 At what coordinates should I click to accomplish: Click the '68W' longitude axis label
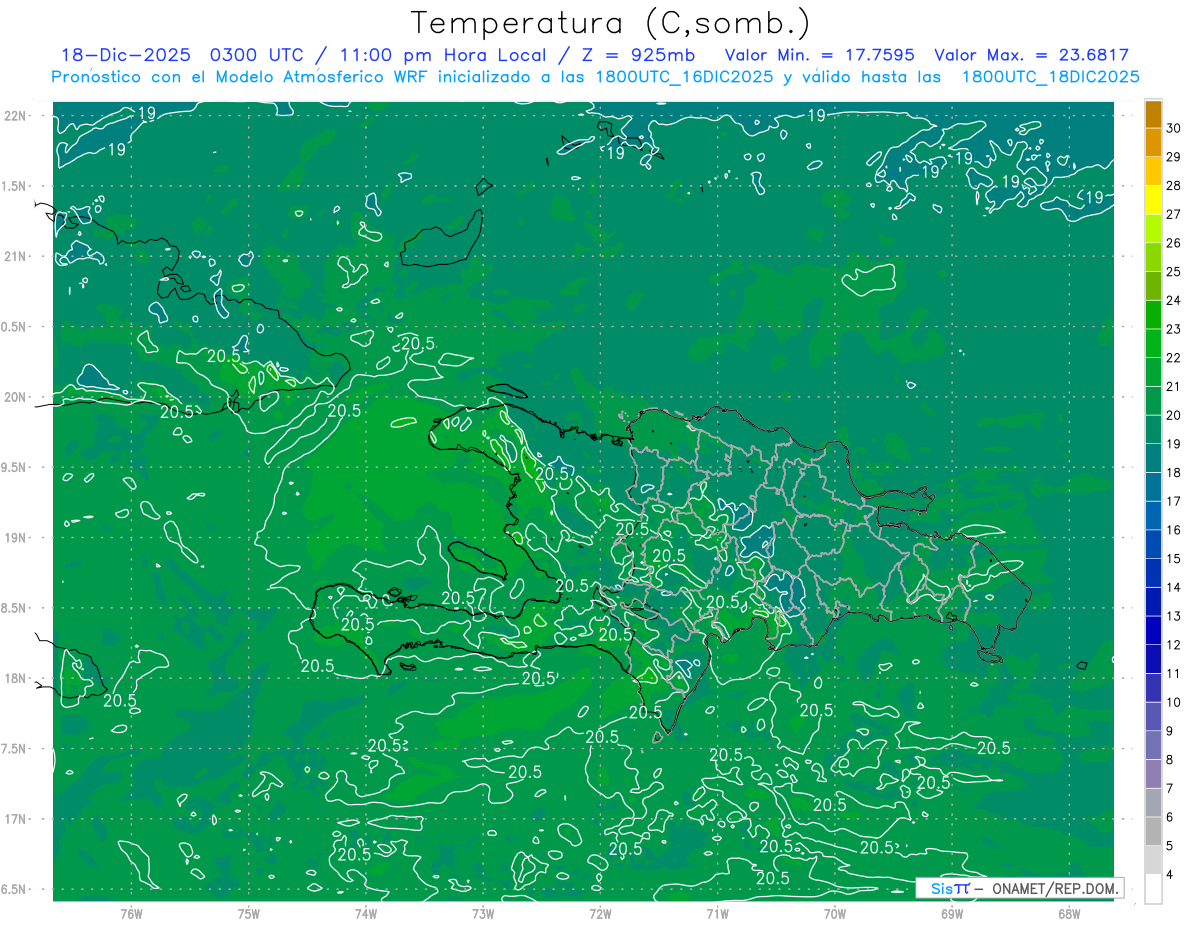1068,913
